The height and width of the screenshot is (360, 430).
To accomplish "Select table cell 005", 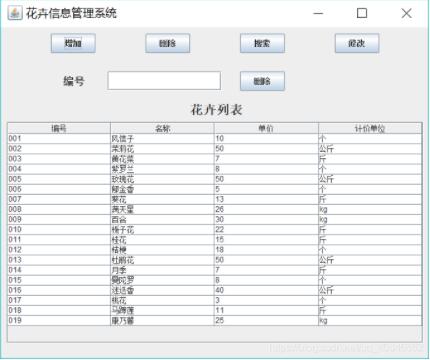I will click(59, 179).
